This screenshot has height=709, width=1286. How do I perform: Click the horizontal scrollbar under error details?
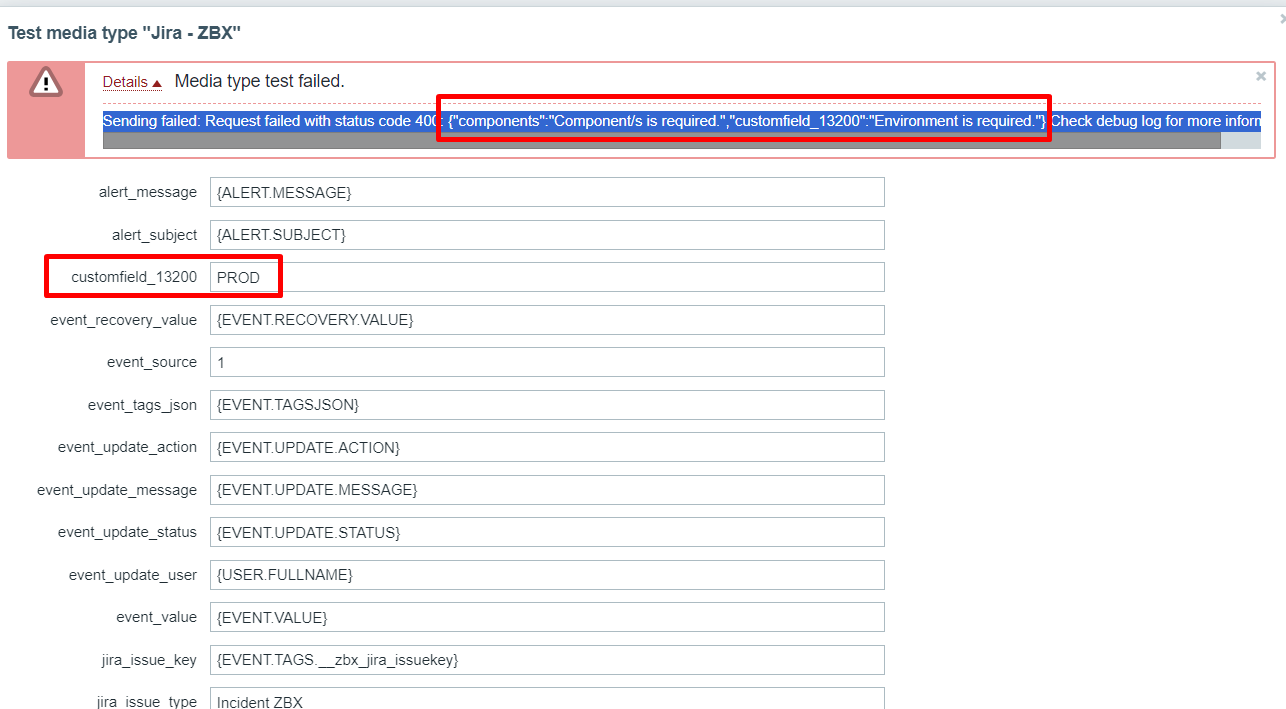[x=662, y=141]
